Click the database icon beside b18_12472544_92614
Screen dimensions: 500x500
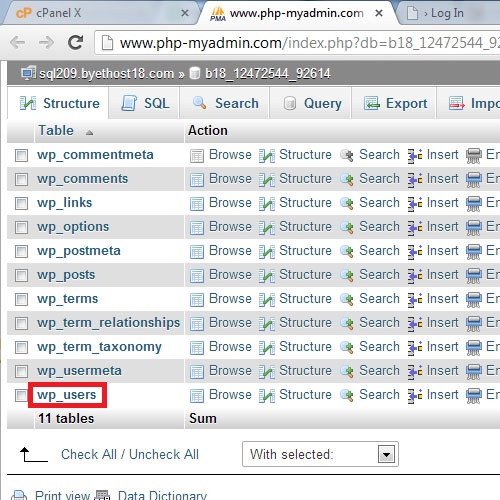point(195,73)
